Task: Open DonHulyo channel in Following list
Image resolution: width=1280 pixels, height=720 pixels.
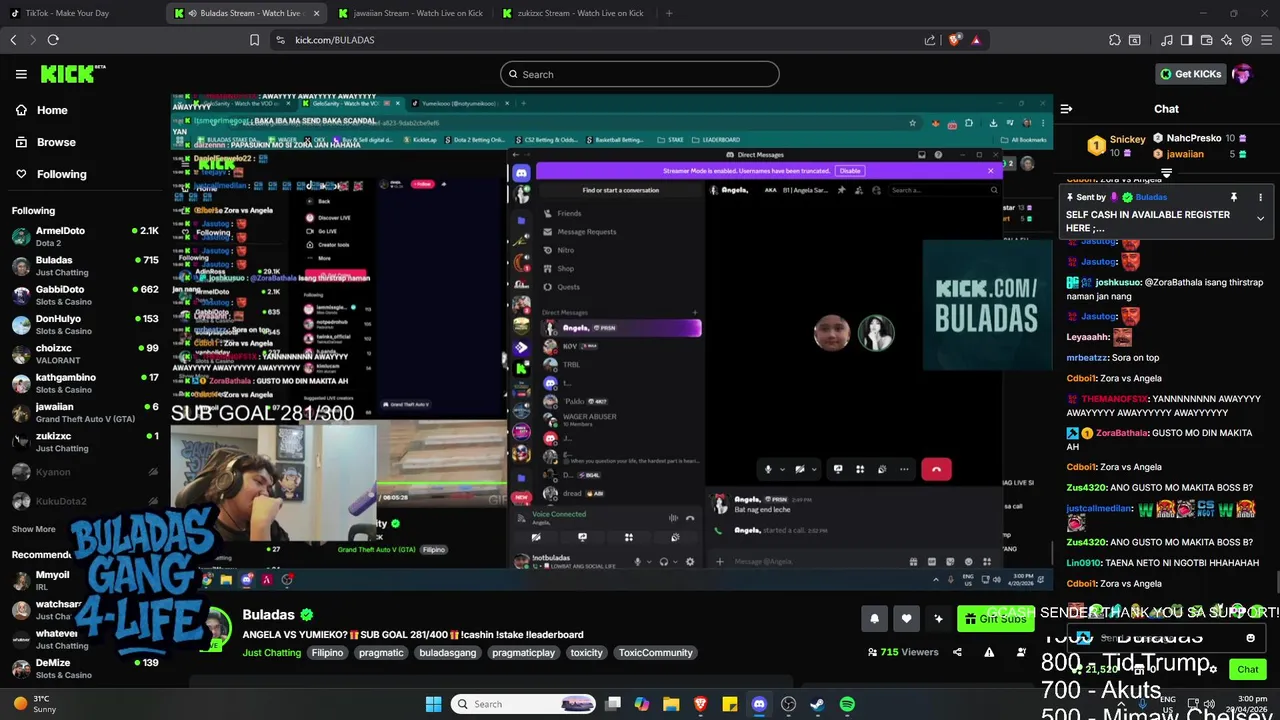Action: 85,324
